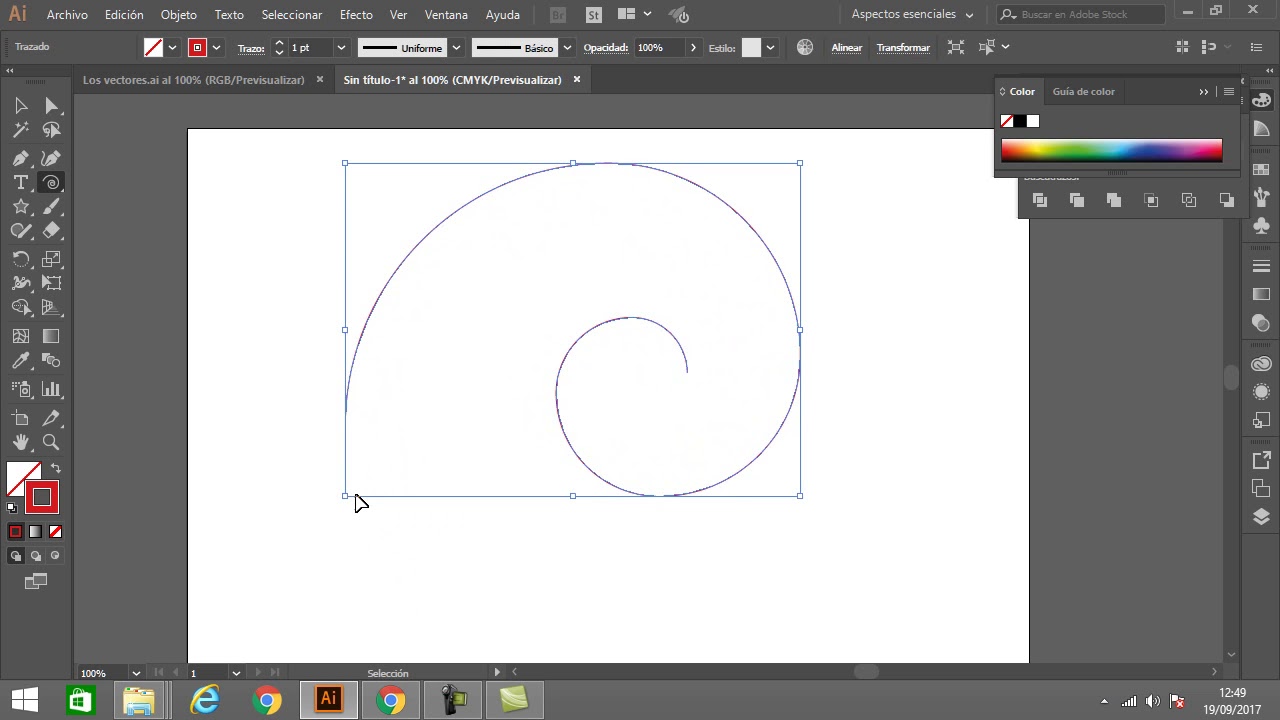This screenshot has width=1280, height=720.
Task: Open the Uniforme width profile dropdown
Action: [456, 48]
